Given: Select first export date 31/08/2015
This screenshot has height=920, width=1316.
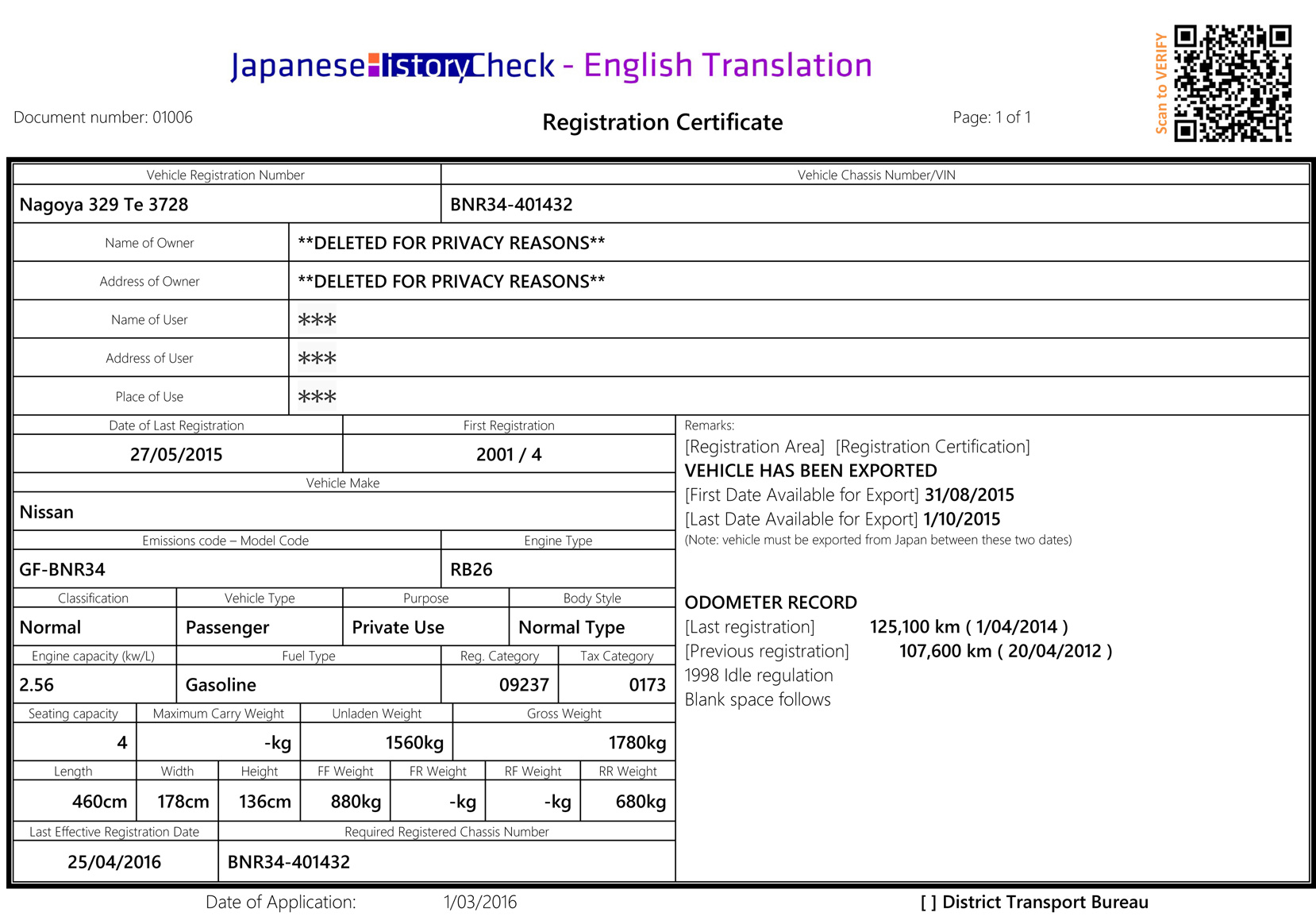Looking at the screenshot, I should pyautogui.click(x=969, y=495).
